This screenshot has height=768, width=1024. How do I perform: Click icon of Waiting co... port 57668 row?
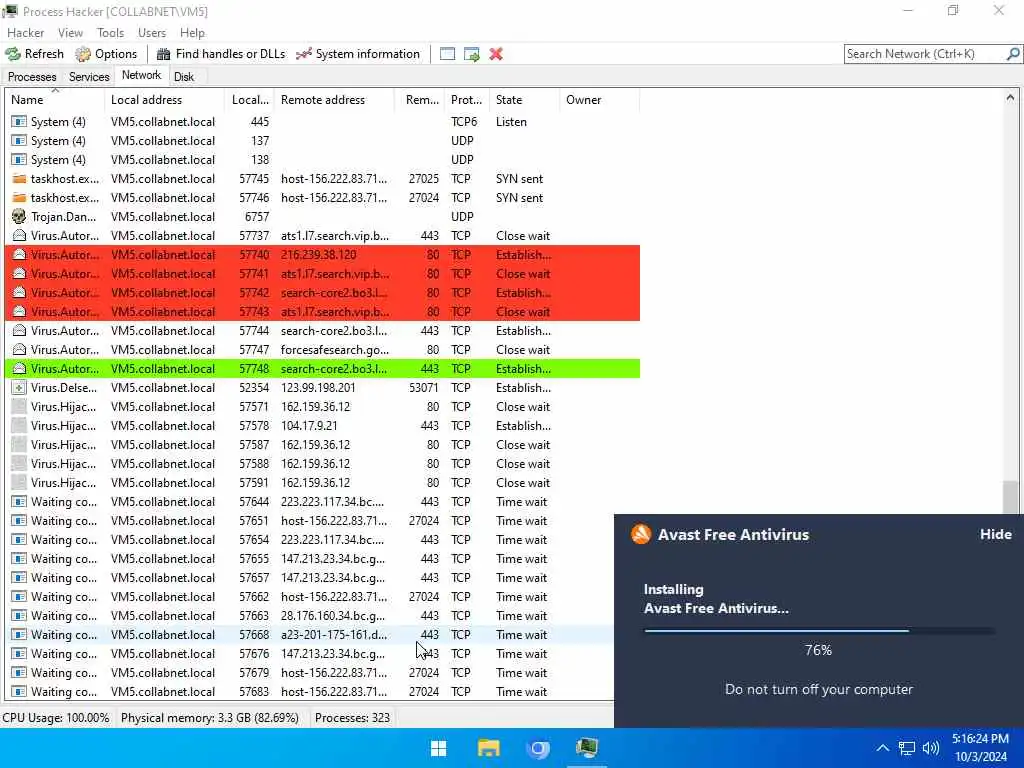pyautogui.click(x=20, y=635)
